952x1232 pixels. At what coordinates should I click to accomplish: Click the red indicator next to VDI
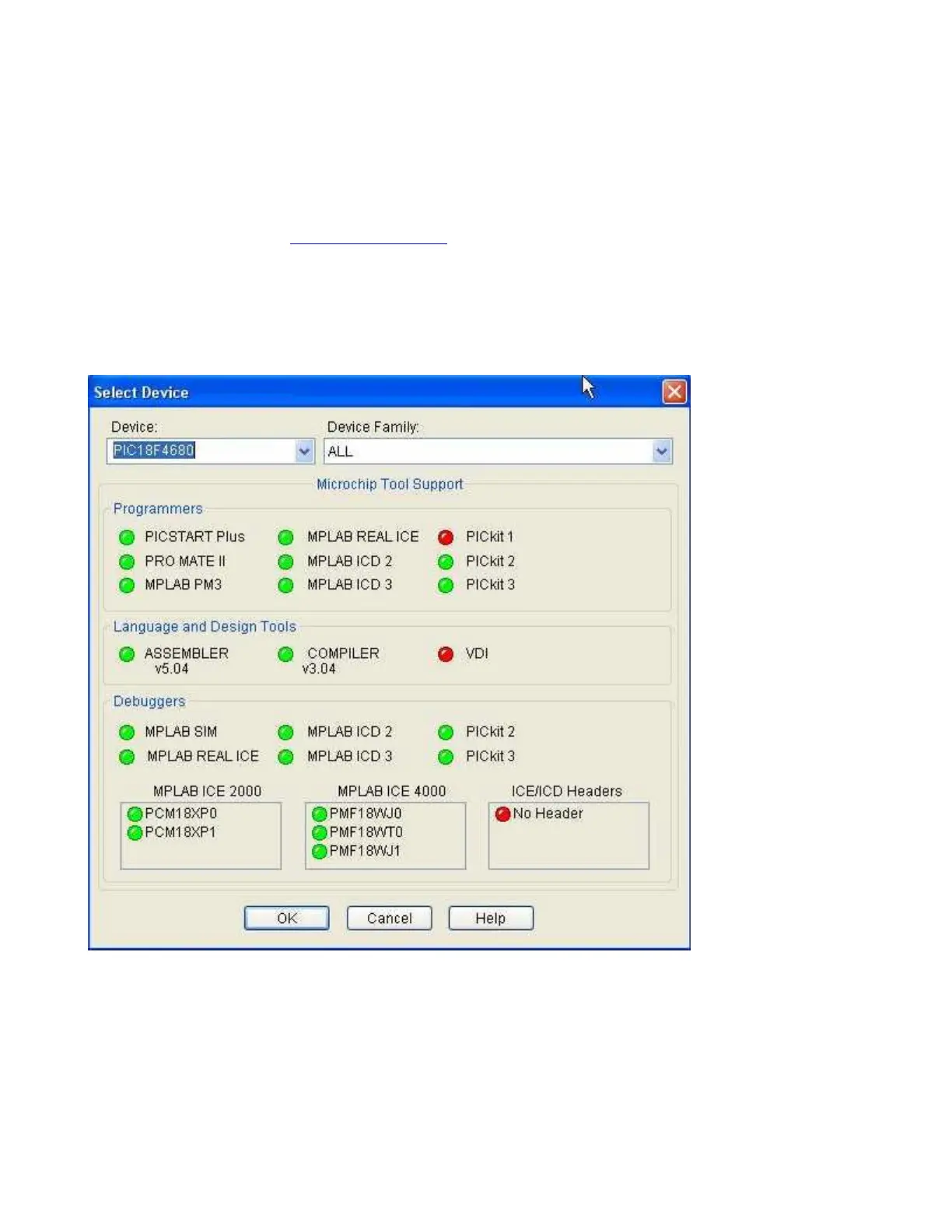pyautogui.click(x=446, y=654)
